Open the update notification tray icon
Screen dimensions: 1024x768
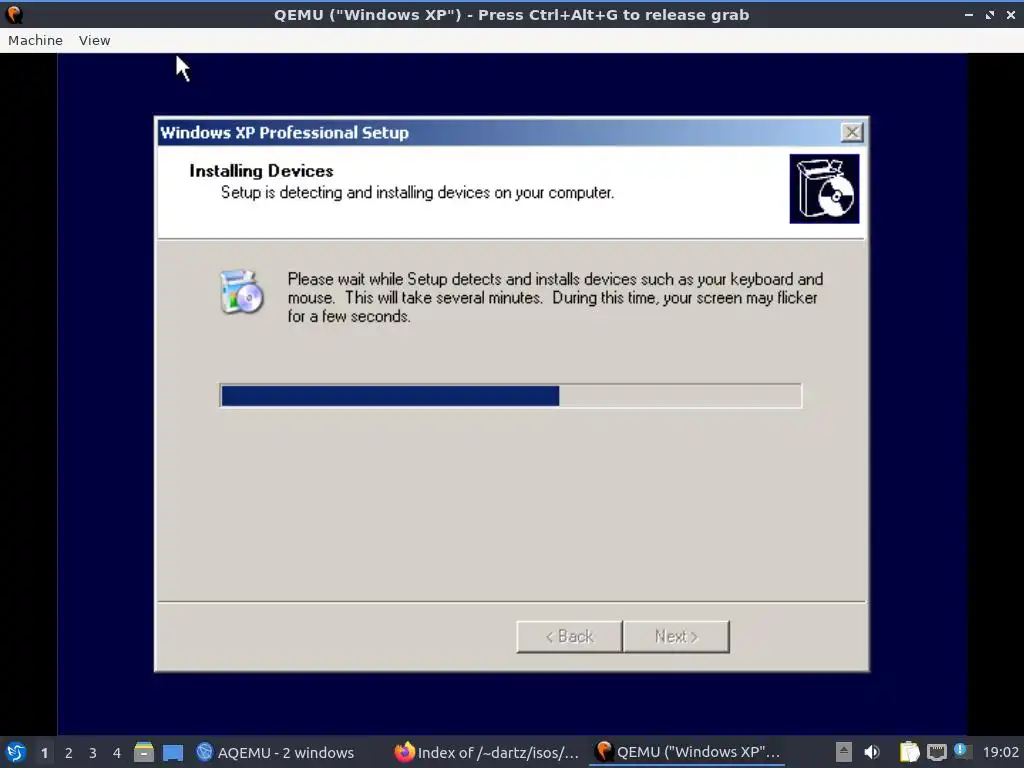tap(961, 751)
